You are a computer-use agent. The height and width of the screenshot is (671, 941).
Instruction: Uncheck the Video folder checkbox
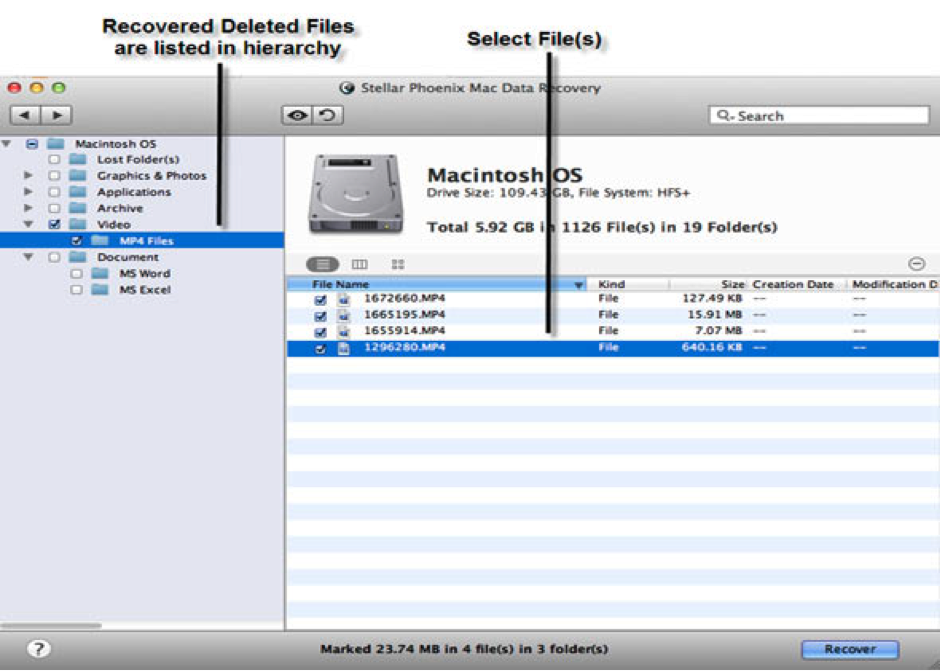pyautogui.click(x=55, y=224)
